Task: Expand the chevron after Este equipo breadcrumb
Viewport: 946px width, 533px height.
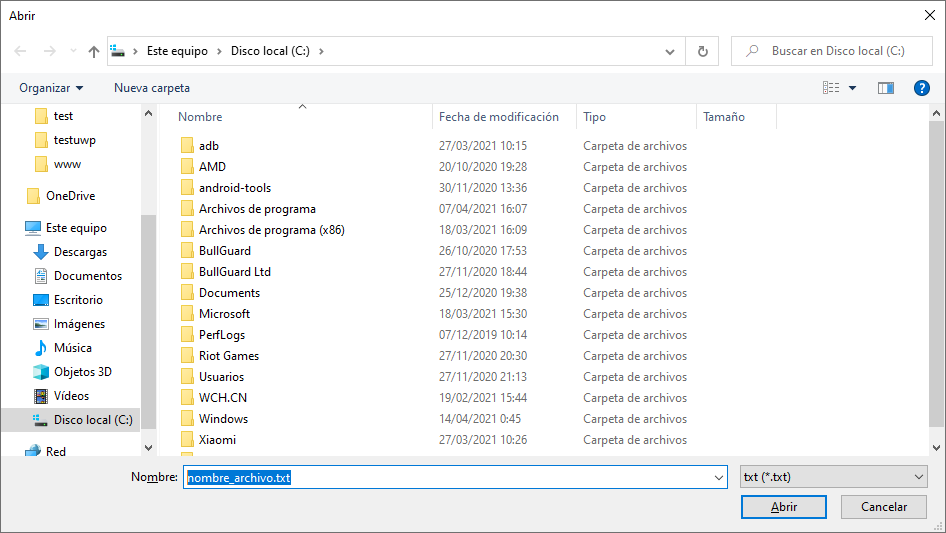Action: (219, 51)
